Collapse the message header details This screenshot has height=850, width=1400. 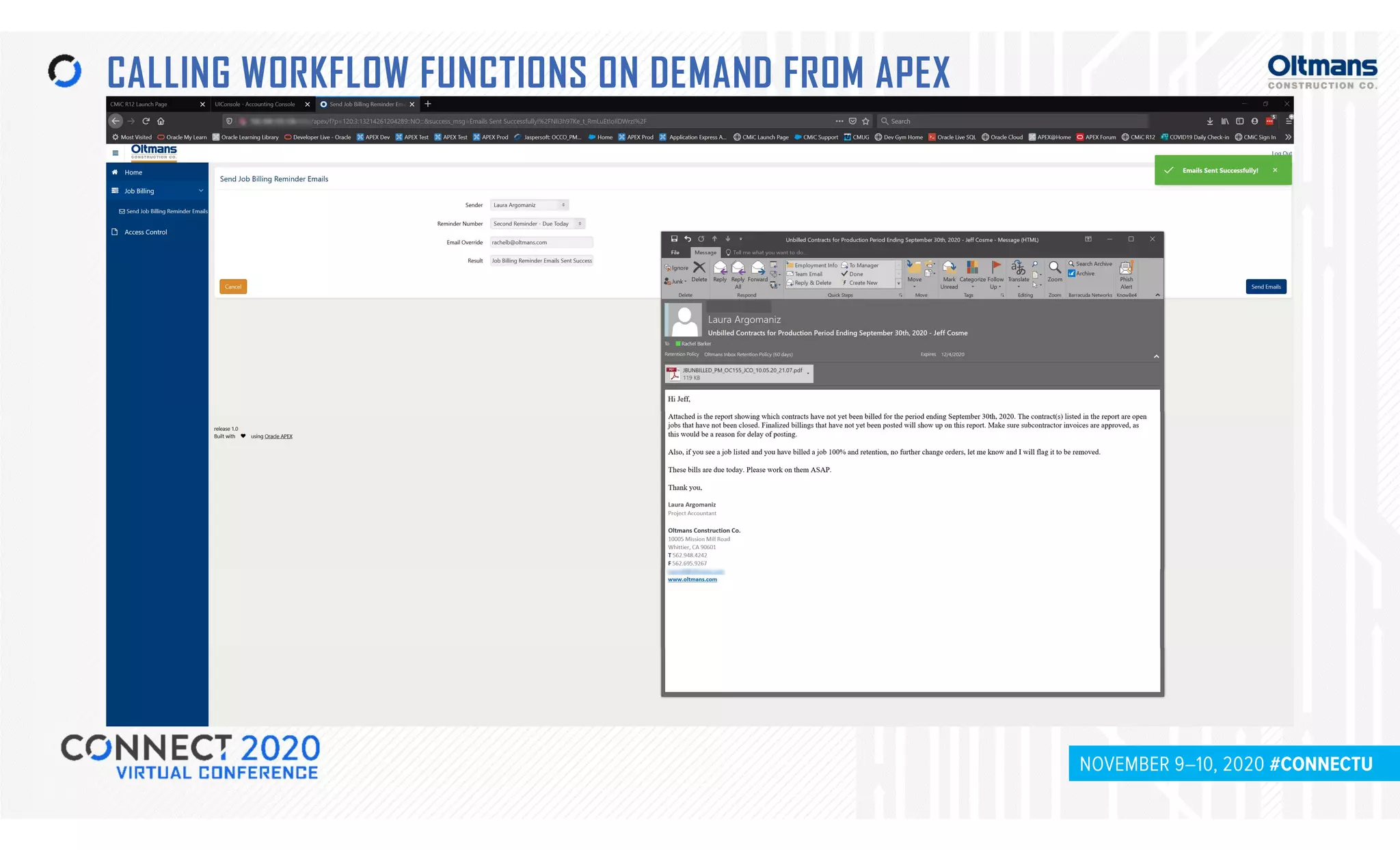1156,356
